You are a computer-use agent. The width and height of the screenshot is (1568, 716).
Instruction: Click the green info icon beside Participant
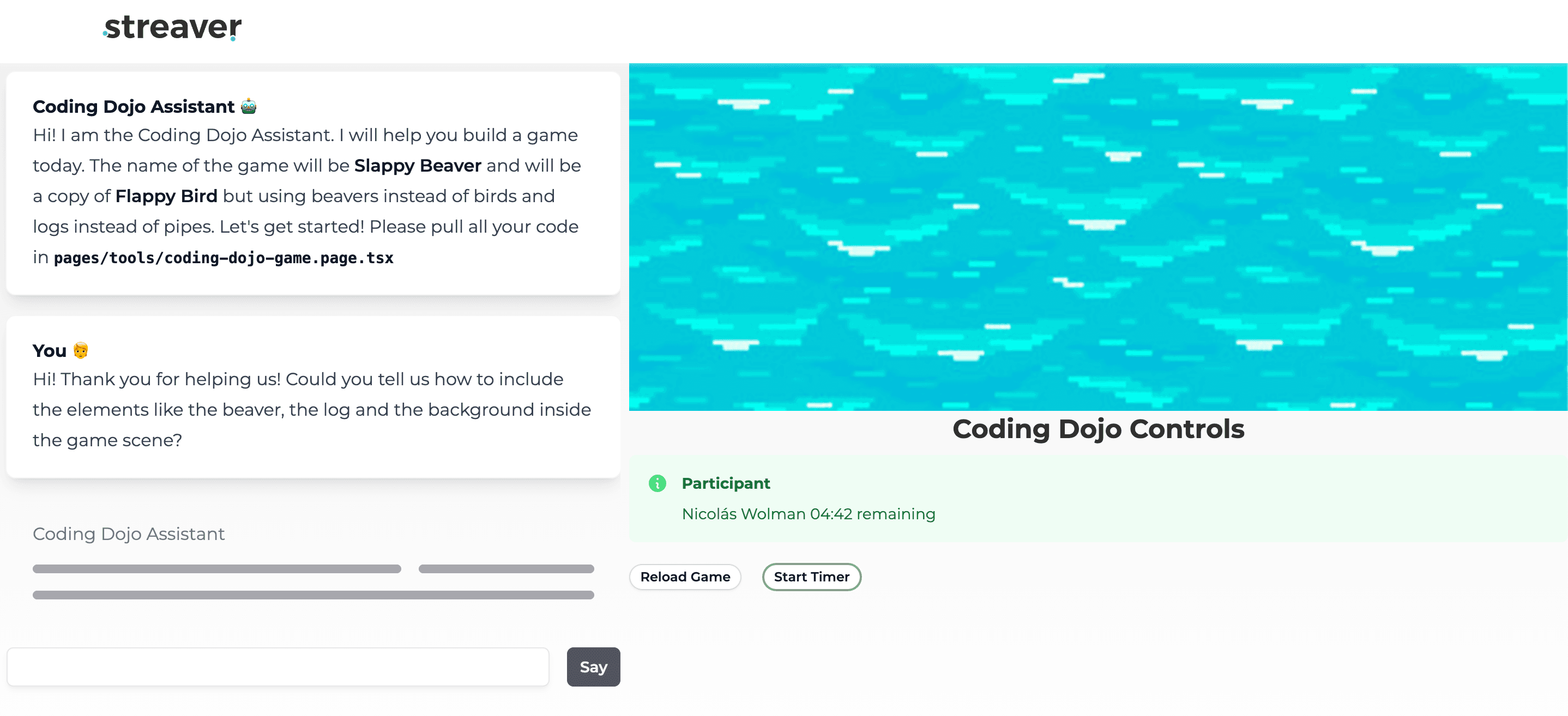[x=658, y=484]
